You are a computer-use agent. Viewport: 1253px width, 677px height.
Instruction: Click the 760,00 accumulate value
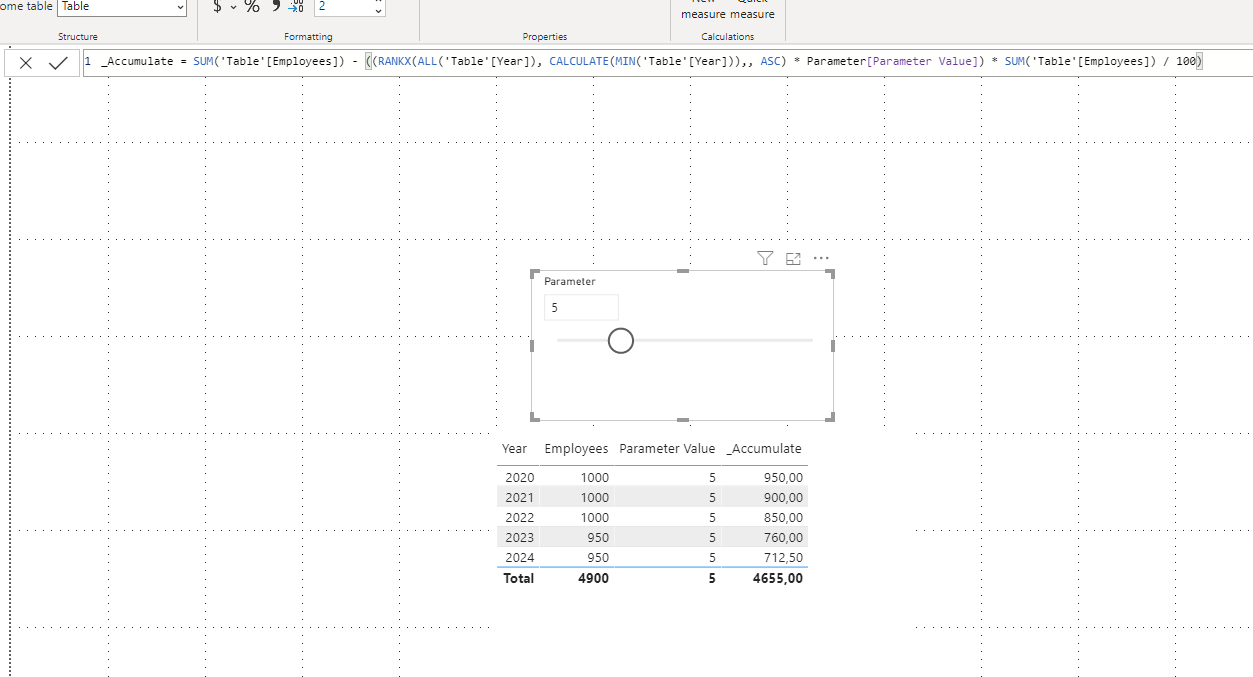[x=783, y=538]
